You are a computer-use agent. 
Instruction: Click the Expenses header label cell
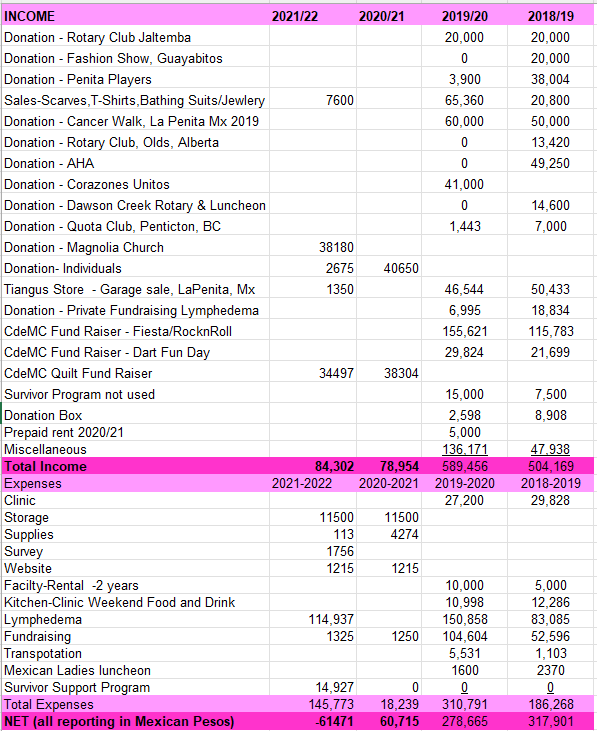coord(135,483)
